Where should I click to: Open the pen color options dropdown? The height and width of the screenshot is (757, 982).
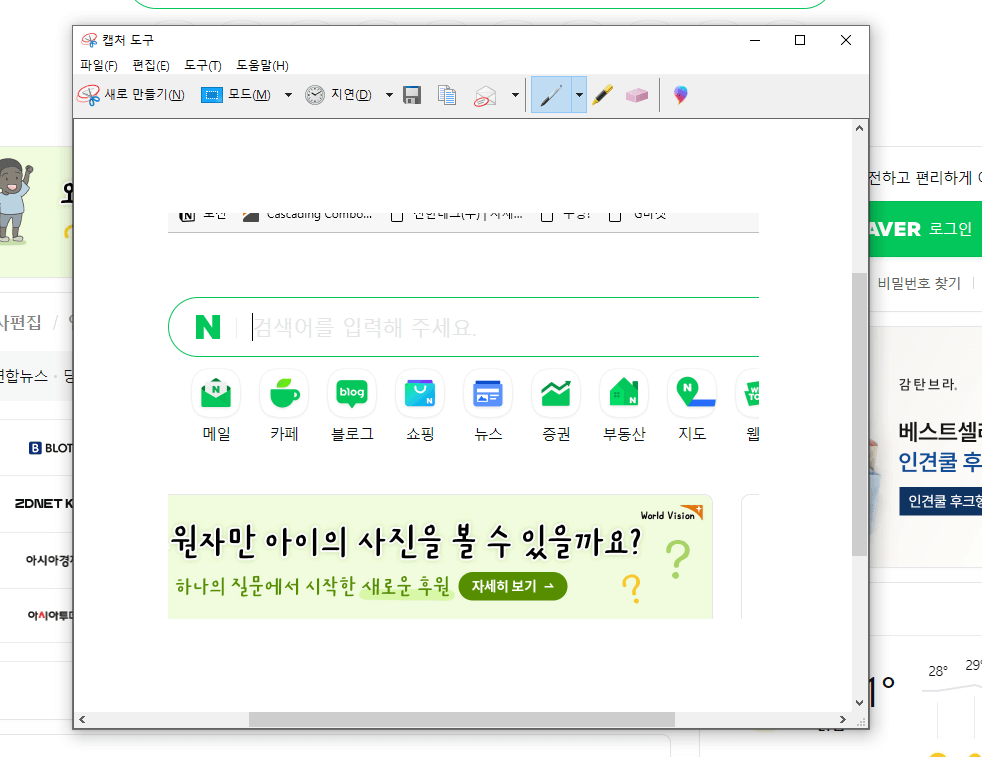point(578,94)
